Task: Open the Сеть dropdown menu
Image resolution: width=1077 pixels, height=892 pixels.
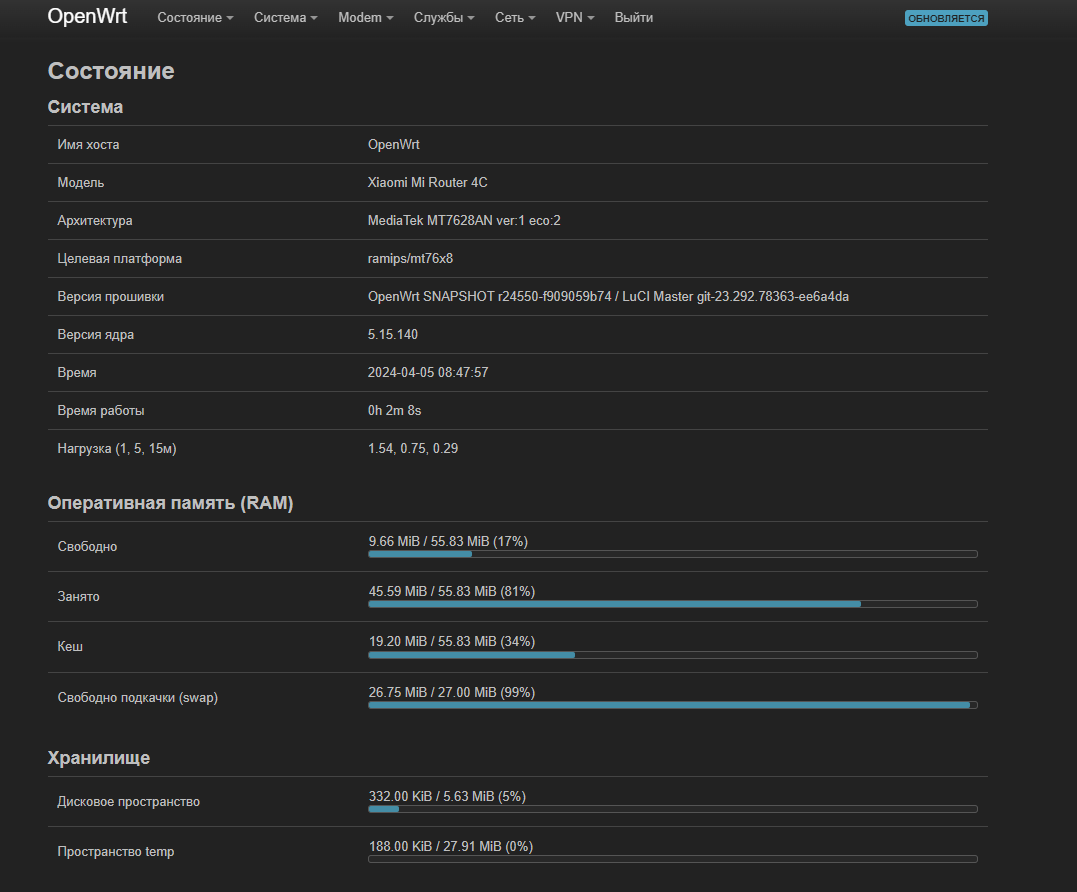Action: point(514,17)
